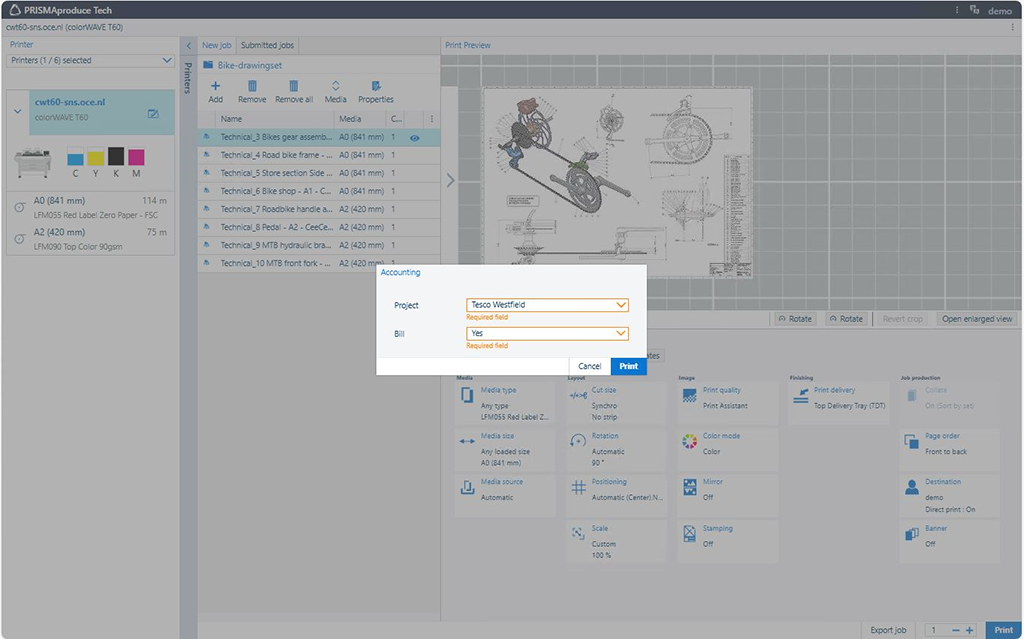The image size is (1024, 639).
Task: Toggle preview eye on Technical_3 row
Action: tap(415, 138)
